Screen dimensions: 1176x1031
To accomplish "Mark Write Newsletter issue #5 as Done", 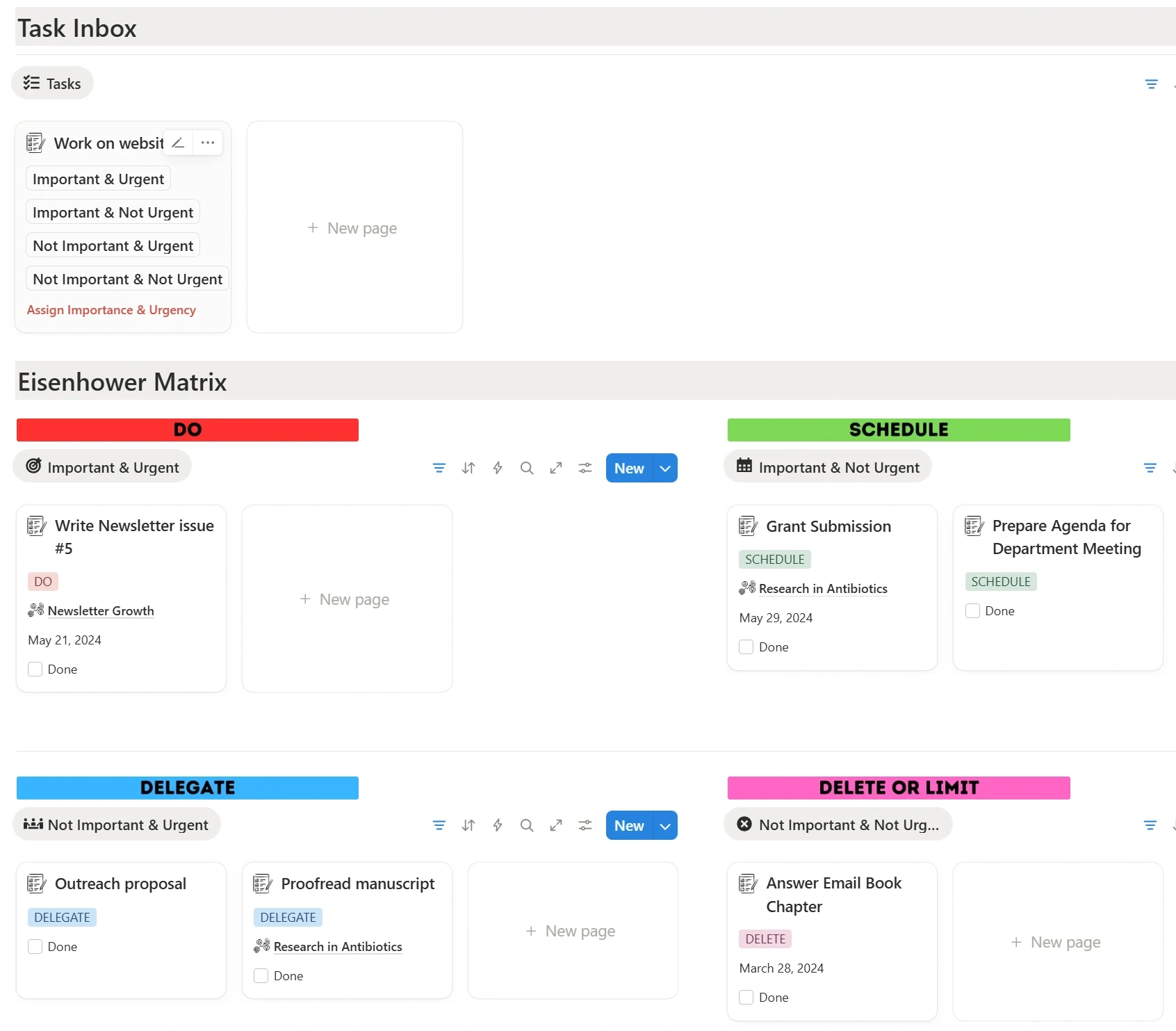I will click(35, 669).
